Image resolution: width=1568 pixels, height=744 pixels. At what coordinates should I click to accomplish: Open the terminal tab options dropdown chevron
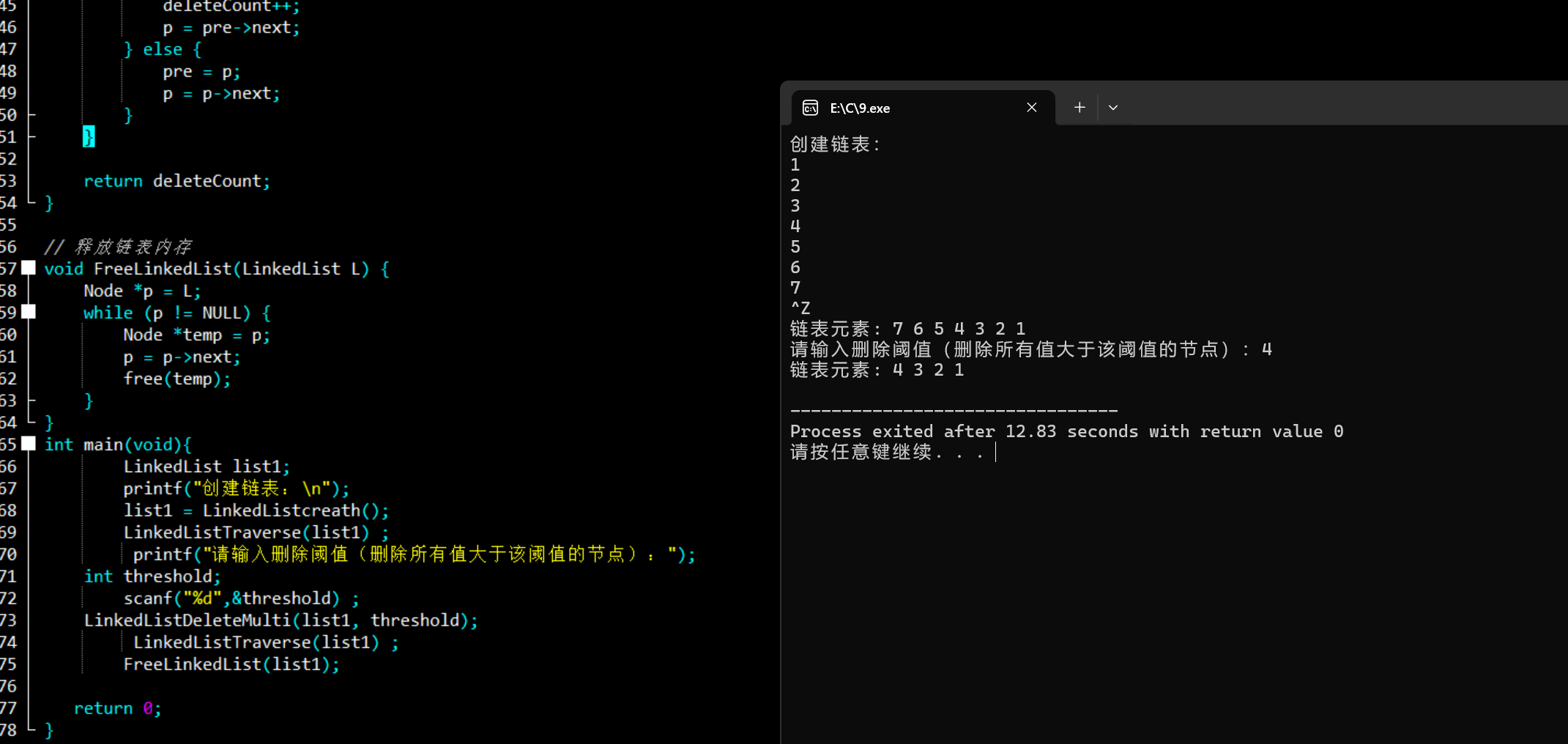(1112, 107)
